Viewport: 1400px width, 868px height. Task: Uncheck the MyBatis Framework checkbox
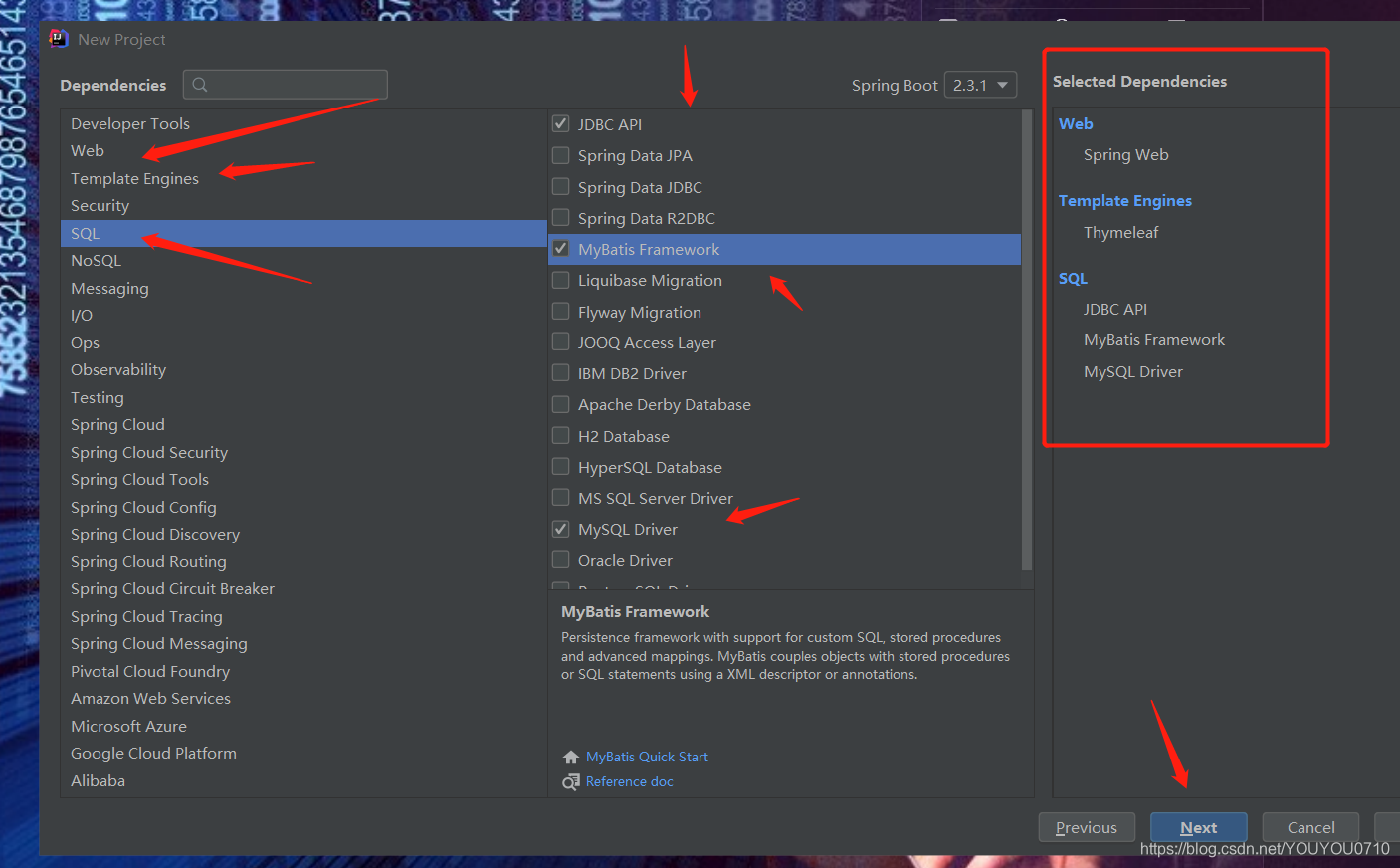point(561,249)
